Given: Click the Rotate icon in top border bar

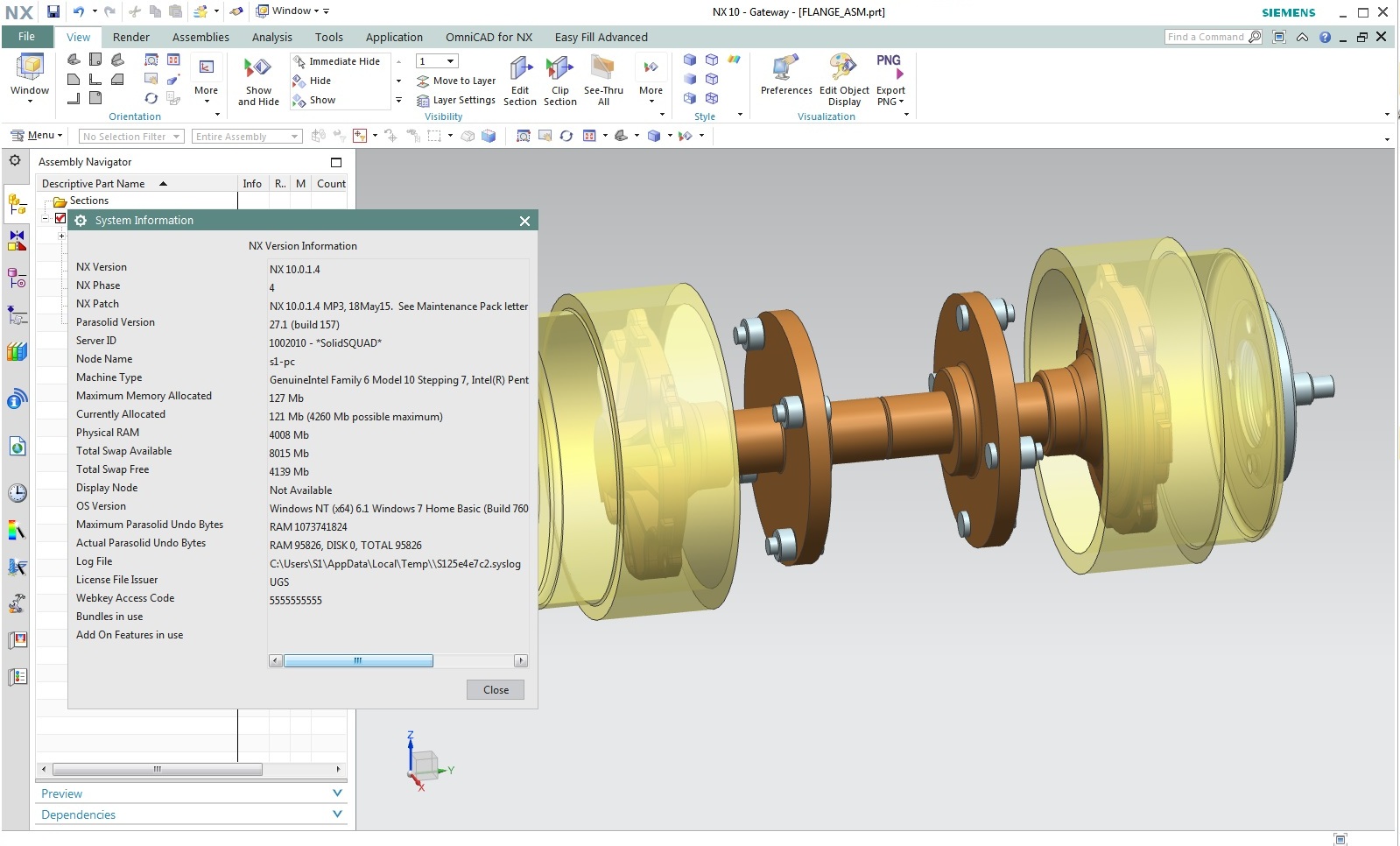Looking at the screenshot, I should [x=566, y=136].
